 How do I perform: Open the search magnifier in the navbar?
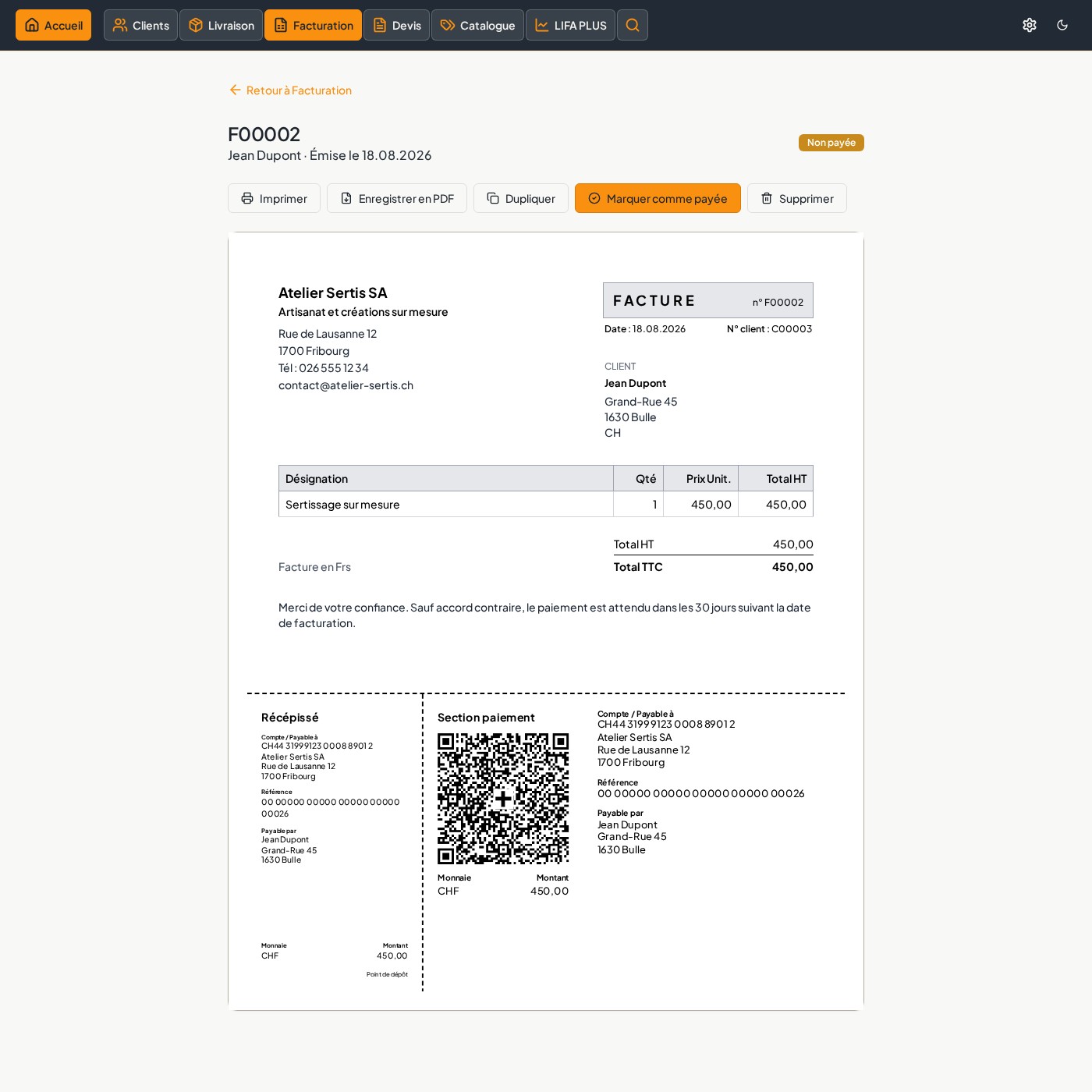pyautogui.click(x=633, y=25)
